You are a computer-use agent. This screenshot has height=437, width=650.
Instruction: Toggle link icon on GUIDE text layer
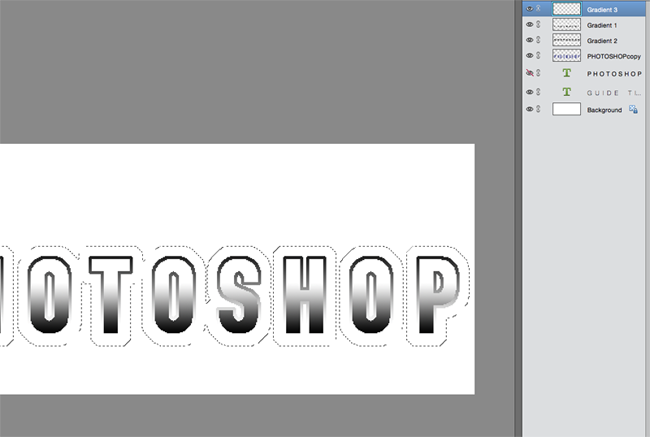point(538,92)
